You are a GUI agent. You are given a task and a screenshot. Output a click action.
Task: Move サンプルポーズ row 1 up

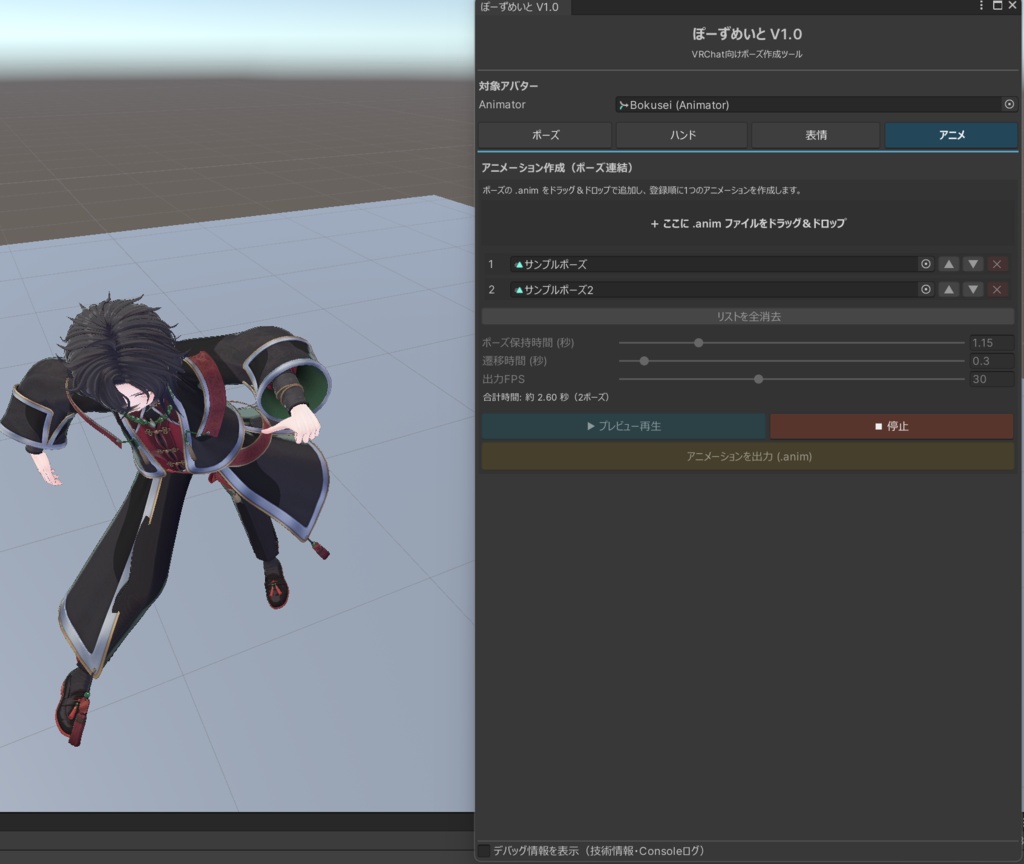tap(949, 264)
